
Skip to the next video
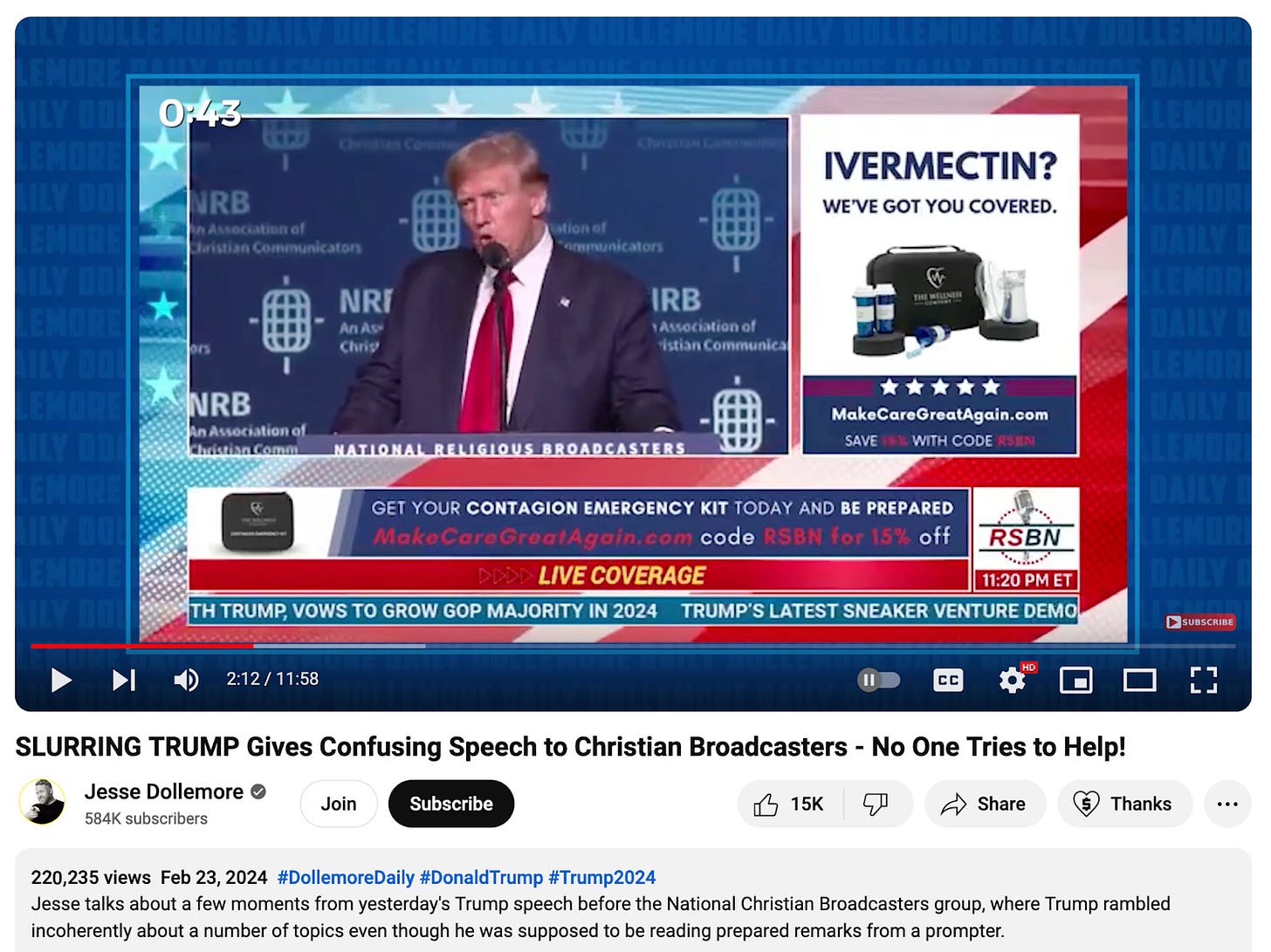point(124,680)
